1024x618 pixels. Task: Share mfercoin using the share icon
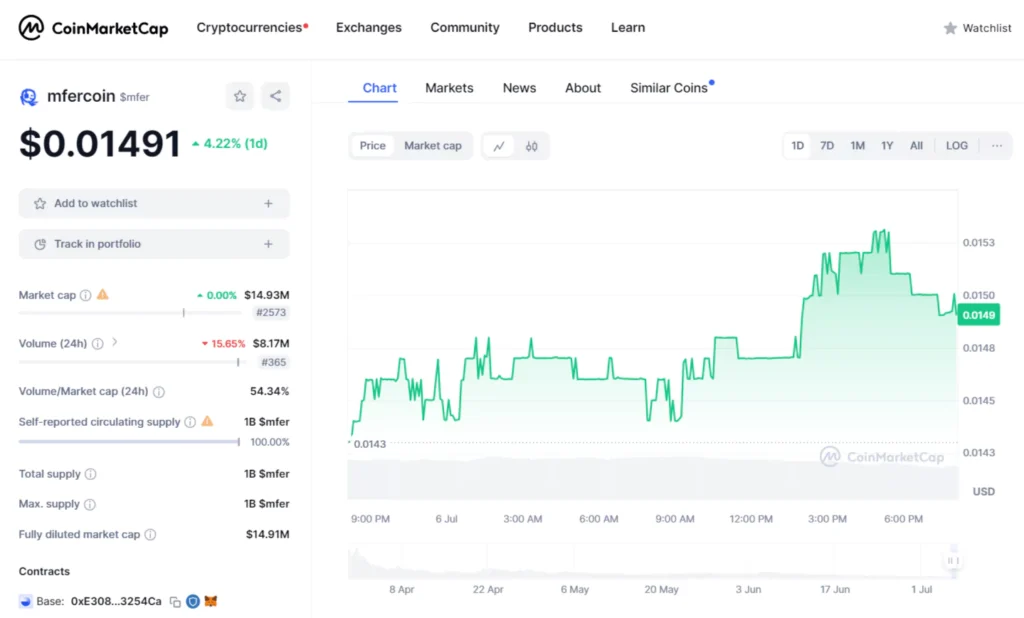276,96
